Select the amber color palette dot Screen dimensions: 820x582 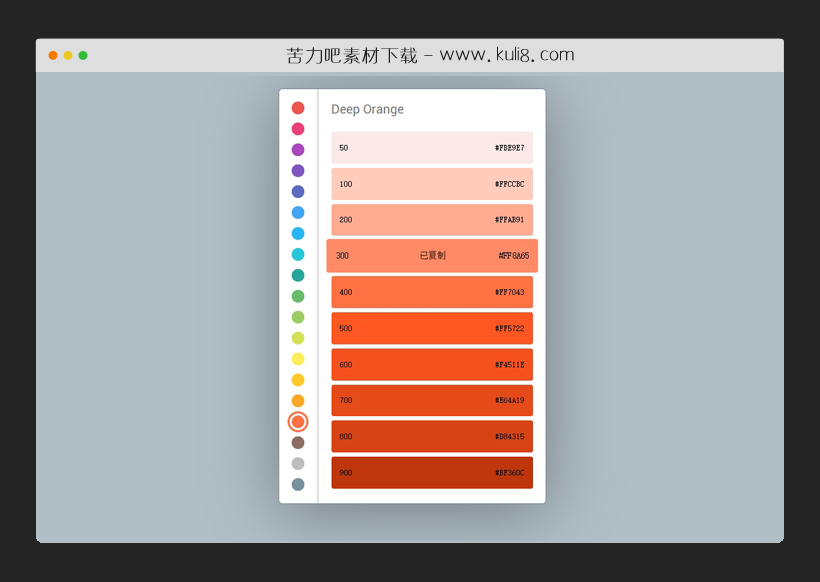point(298,380)
